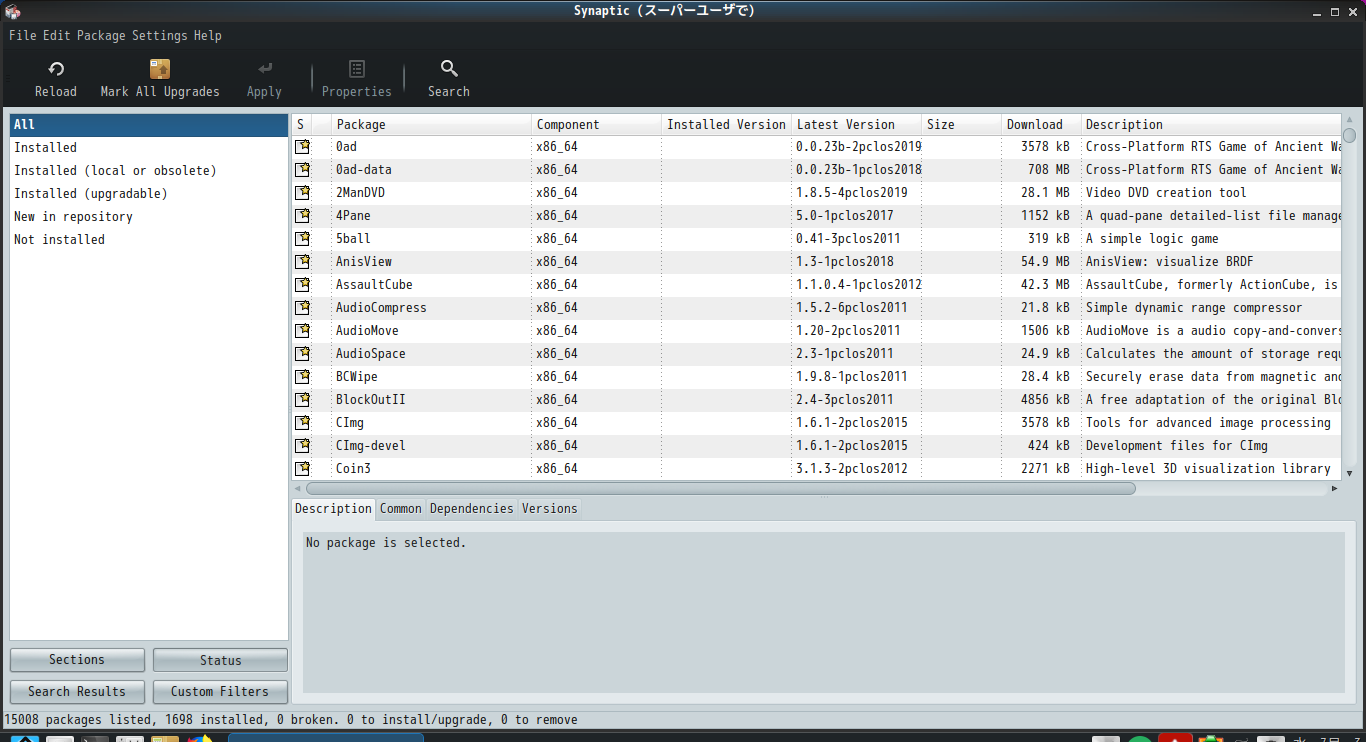
Task: Click the horizontal scrollbar right arrow
Action: pyautogui.click(x=1334, y=489)
